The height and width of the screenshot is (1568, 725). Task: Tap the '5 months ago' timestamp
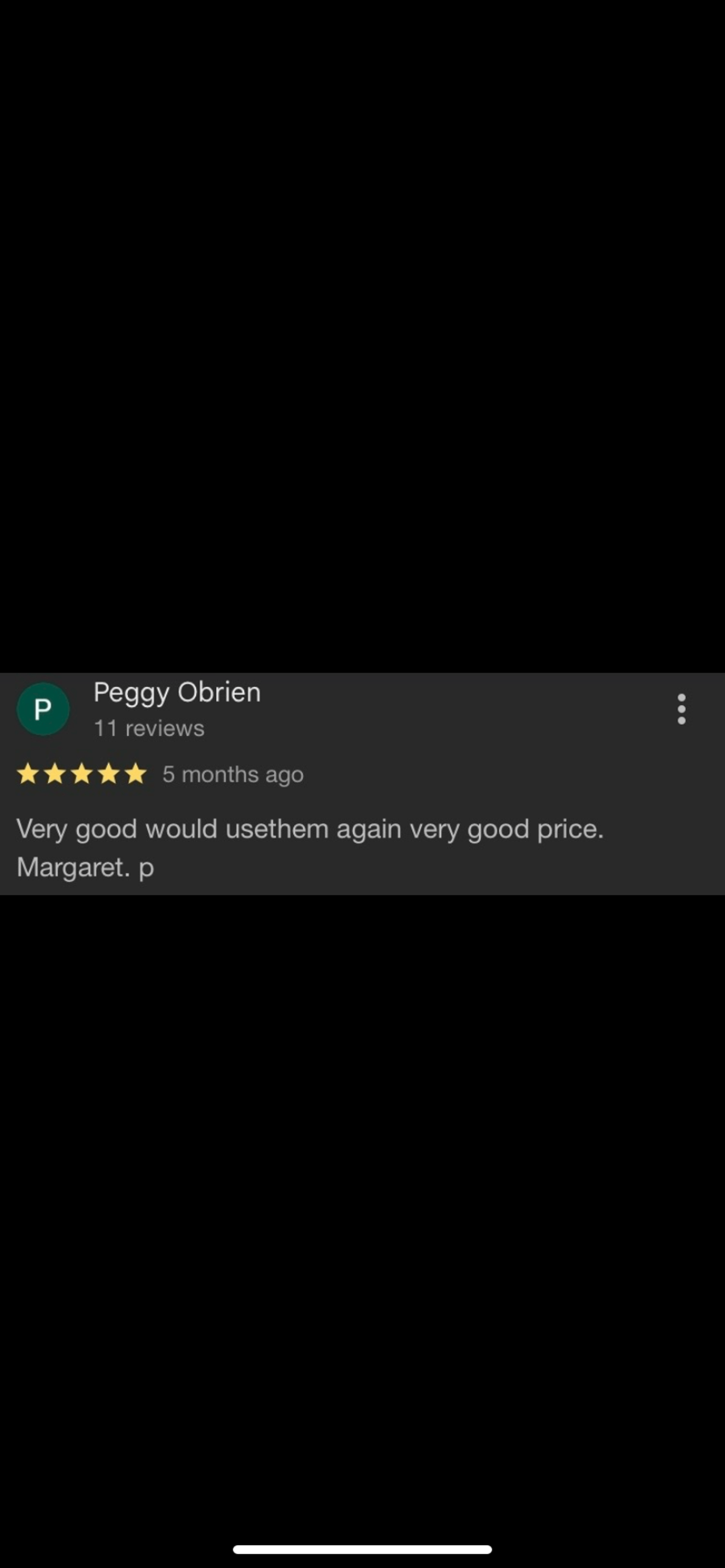(233, 775)
